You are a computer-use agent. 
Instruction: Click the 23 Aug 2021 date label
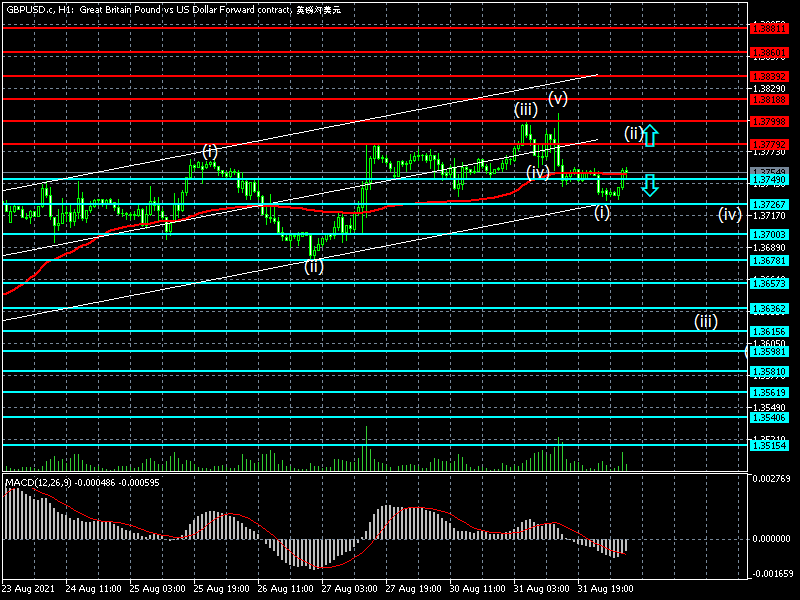[x=28, y=589]
